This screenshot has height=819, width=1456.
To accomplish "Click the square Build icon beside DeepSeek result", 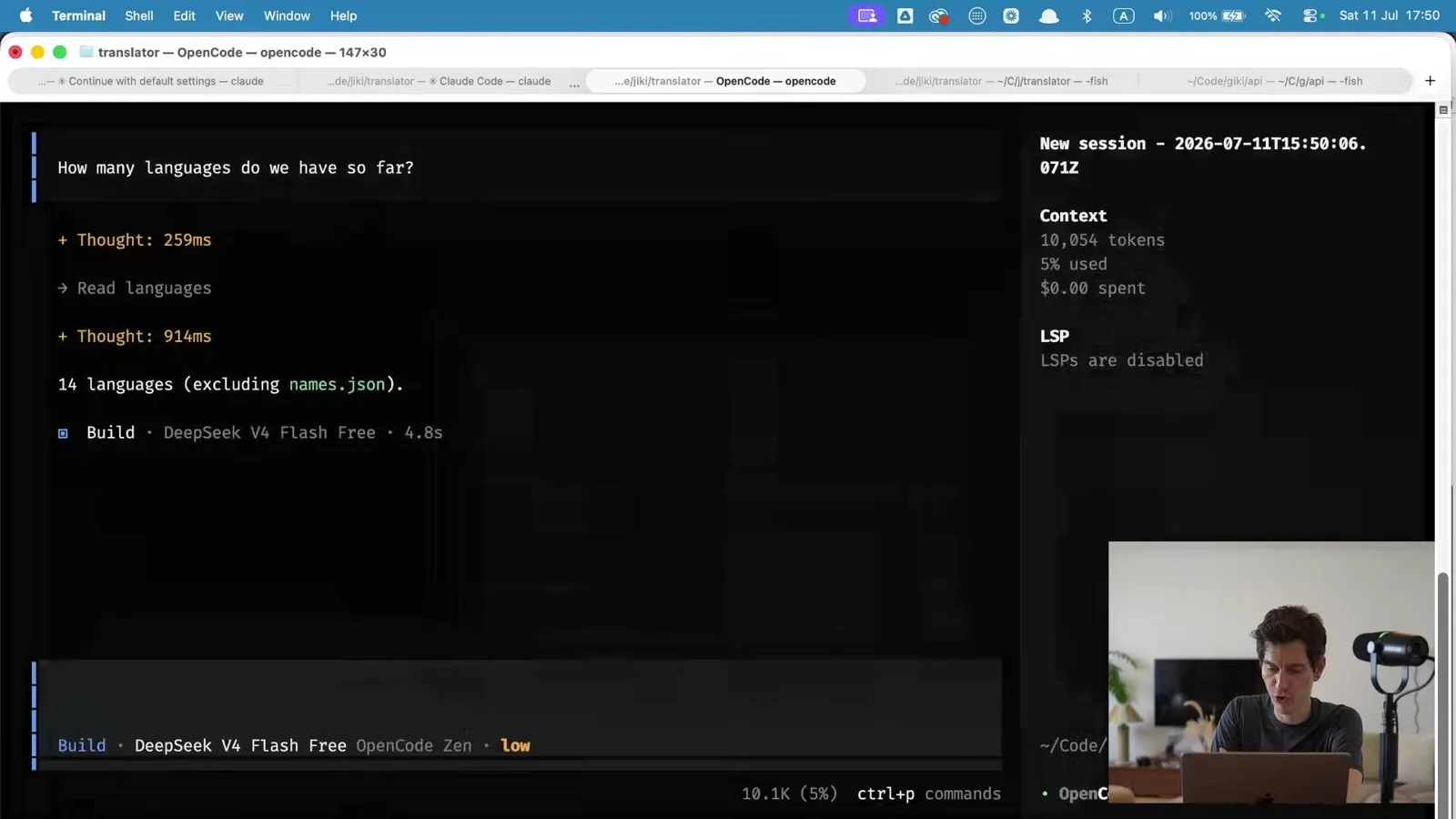I will pos(63,433).
